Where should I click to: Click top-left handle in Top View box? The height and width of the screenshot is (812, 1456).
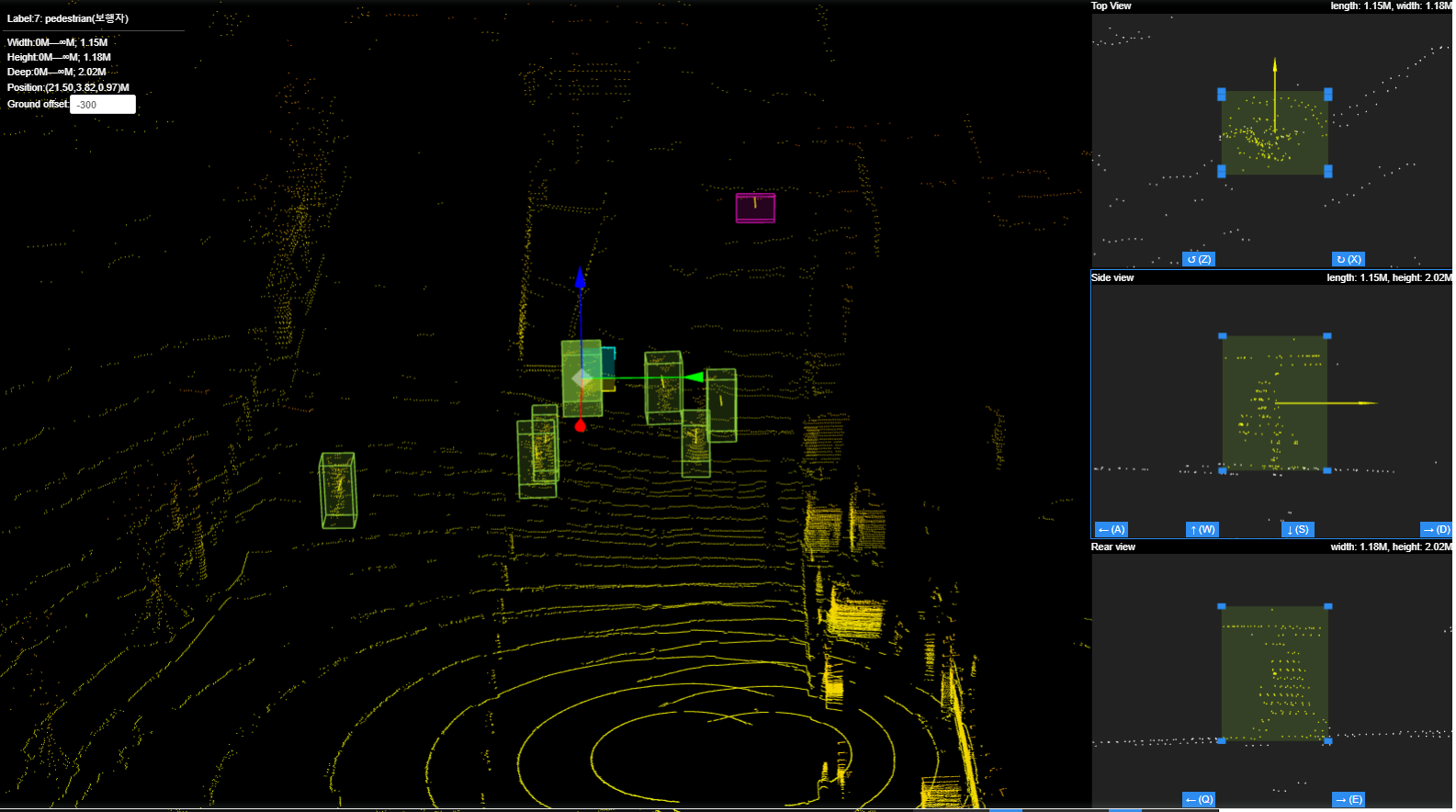(1222, 94)
